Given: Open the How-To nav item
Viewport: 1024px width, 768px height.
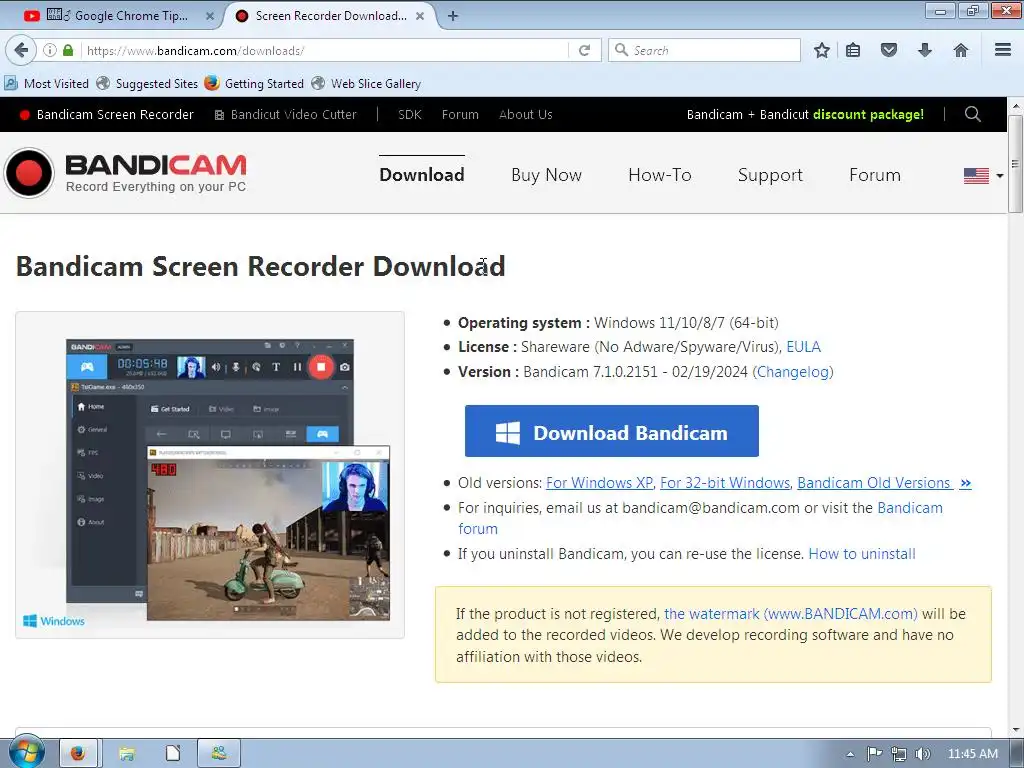Looking at the screenshot, I should [660, 175].
